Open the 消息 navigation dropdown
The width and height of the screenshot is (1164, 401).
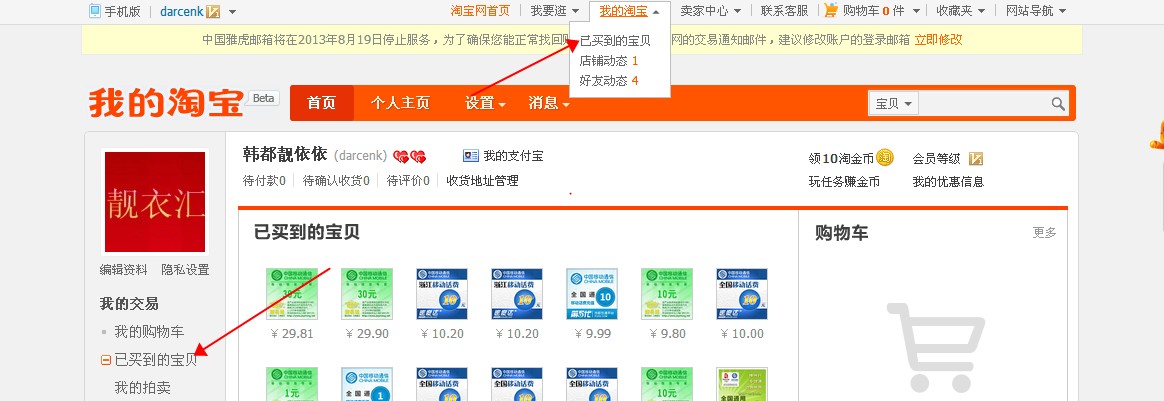[x=549, y=103]
